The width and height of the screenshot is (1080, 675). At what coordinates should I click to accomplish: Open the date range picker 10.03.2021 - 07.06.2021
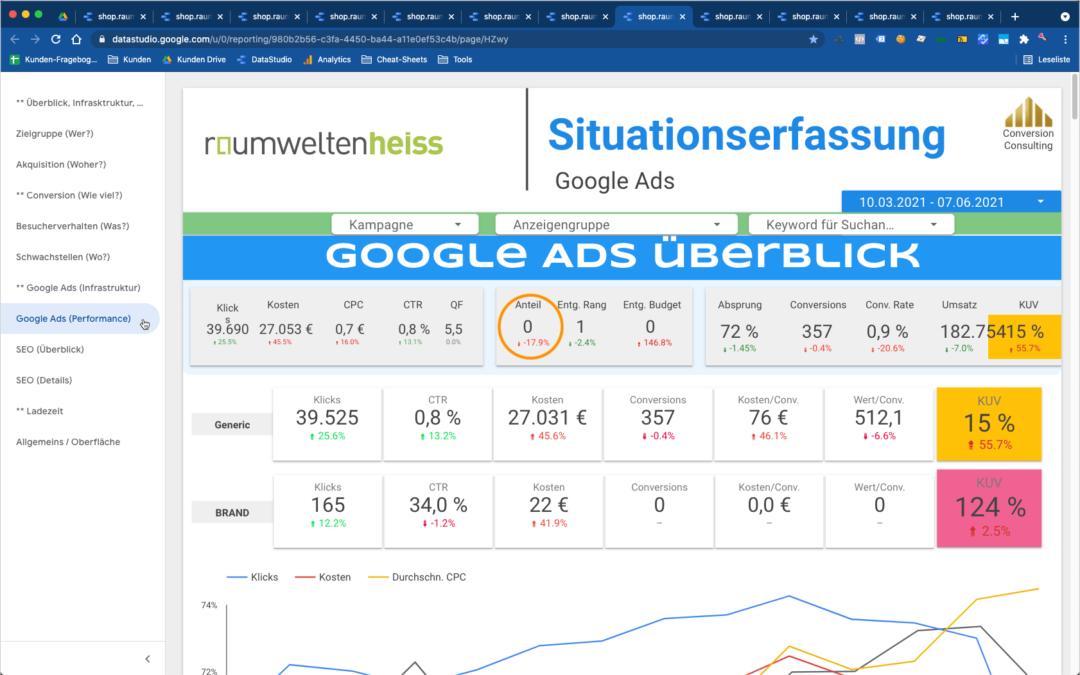tap(950, 201)
